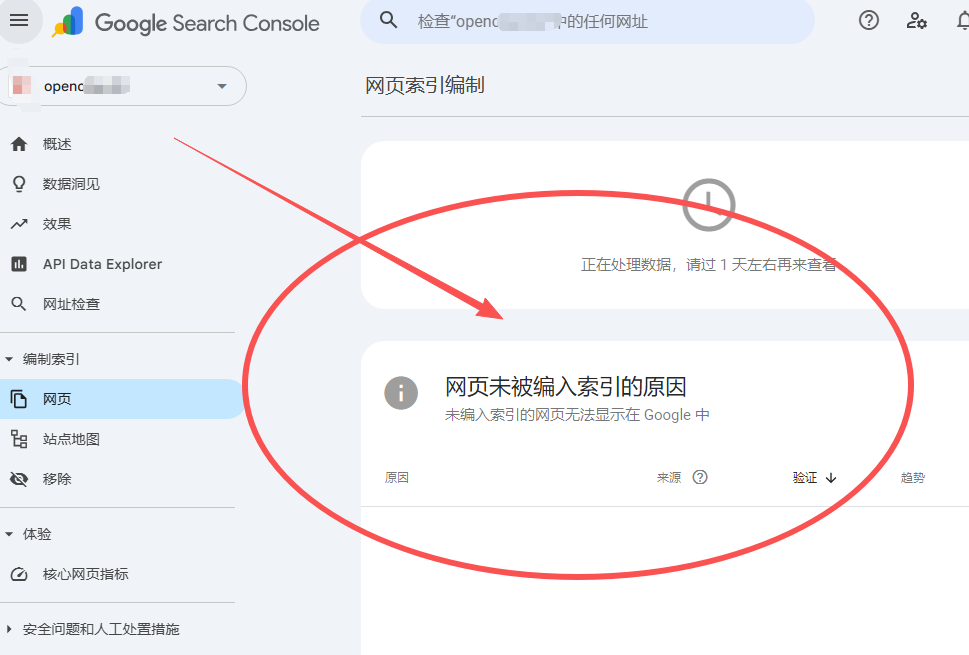Open 网址检查 URL inspection
This screenshot has height=655, width=969.
(71, 303)
